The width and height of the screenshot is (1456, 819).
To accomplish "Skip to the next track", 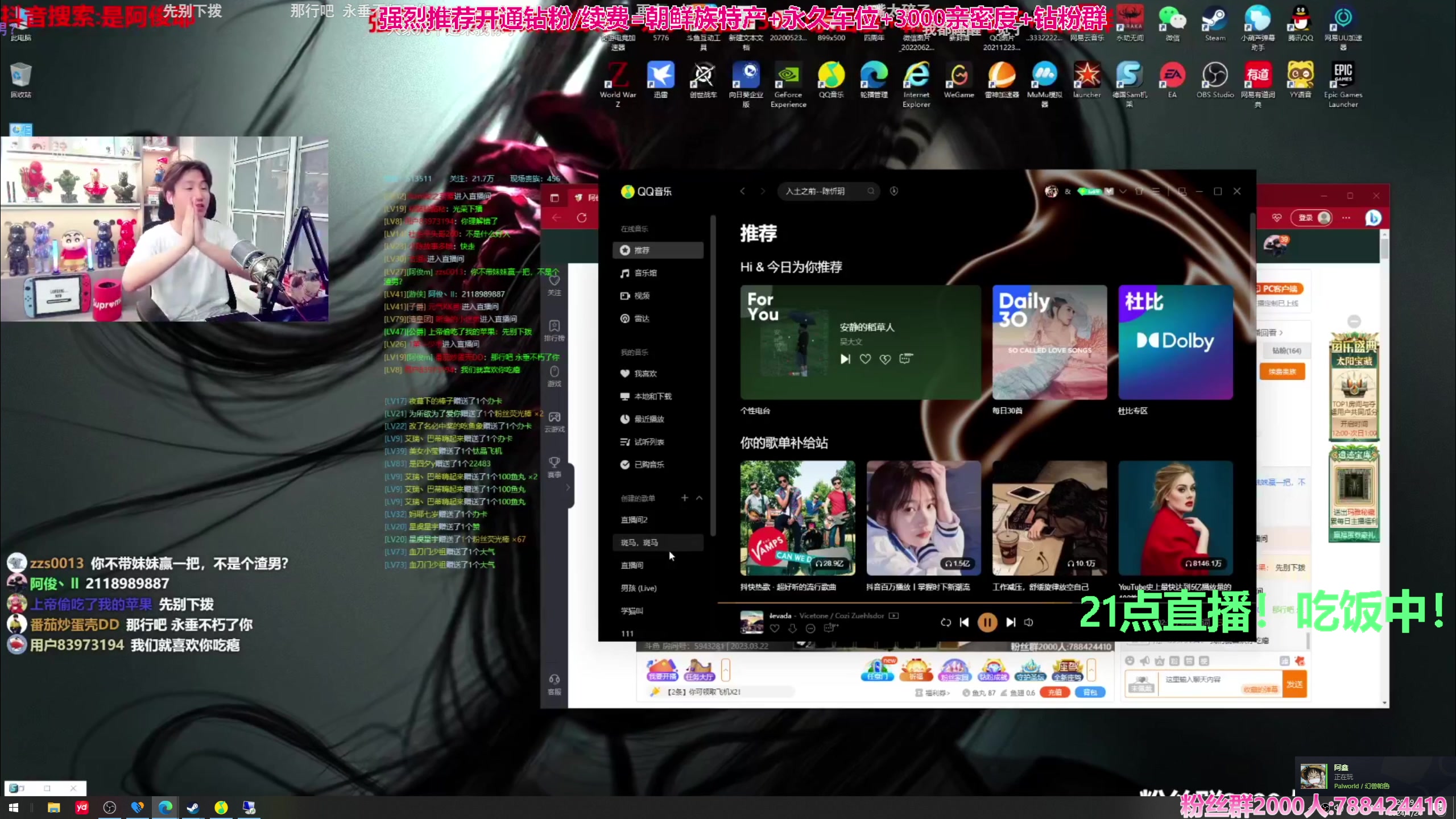I will (x=1011, y=622).
